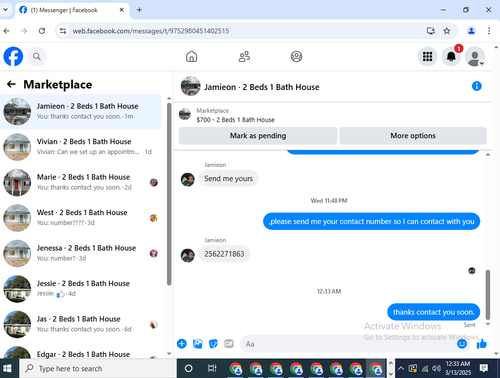Open the emoji picker

pyautogui.click(x=462, y=343)
